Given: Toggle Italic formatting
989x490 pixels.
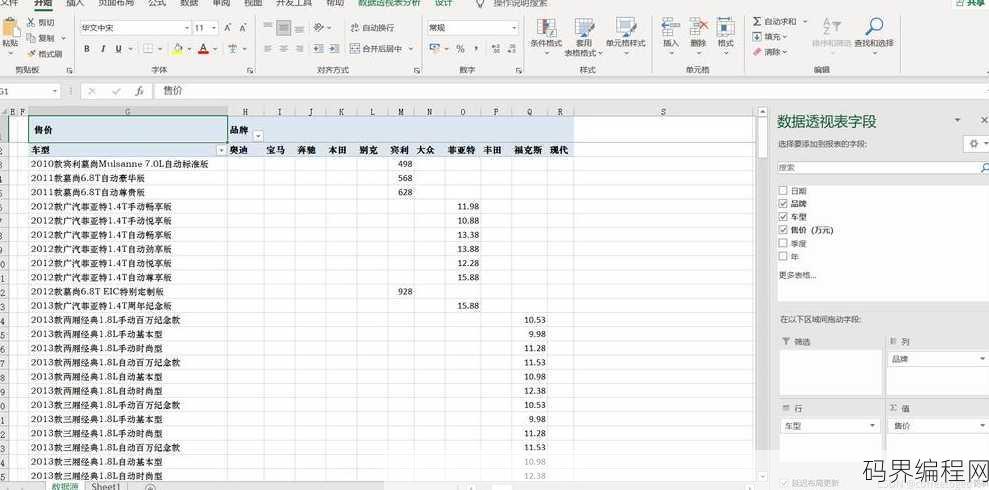Looking at the screenshot, I should [102, 49].
